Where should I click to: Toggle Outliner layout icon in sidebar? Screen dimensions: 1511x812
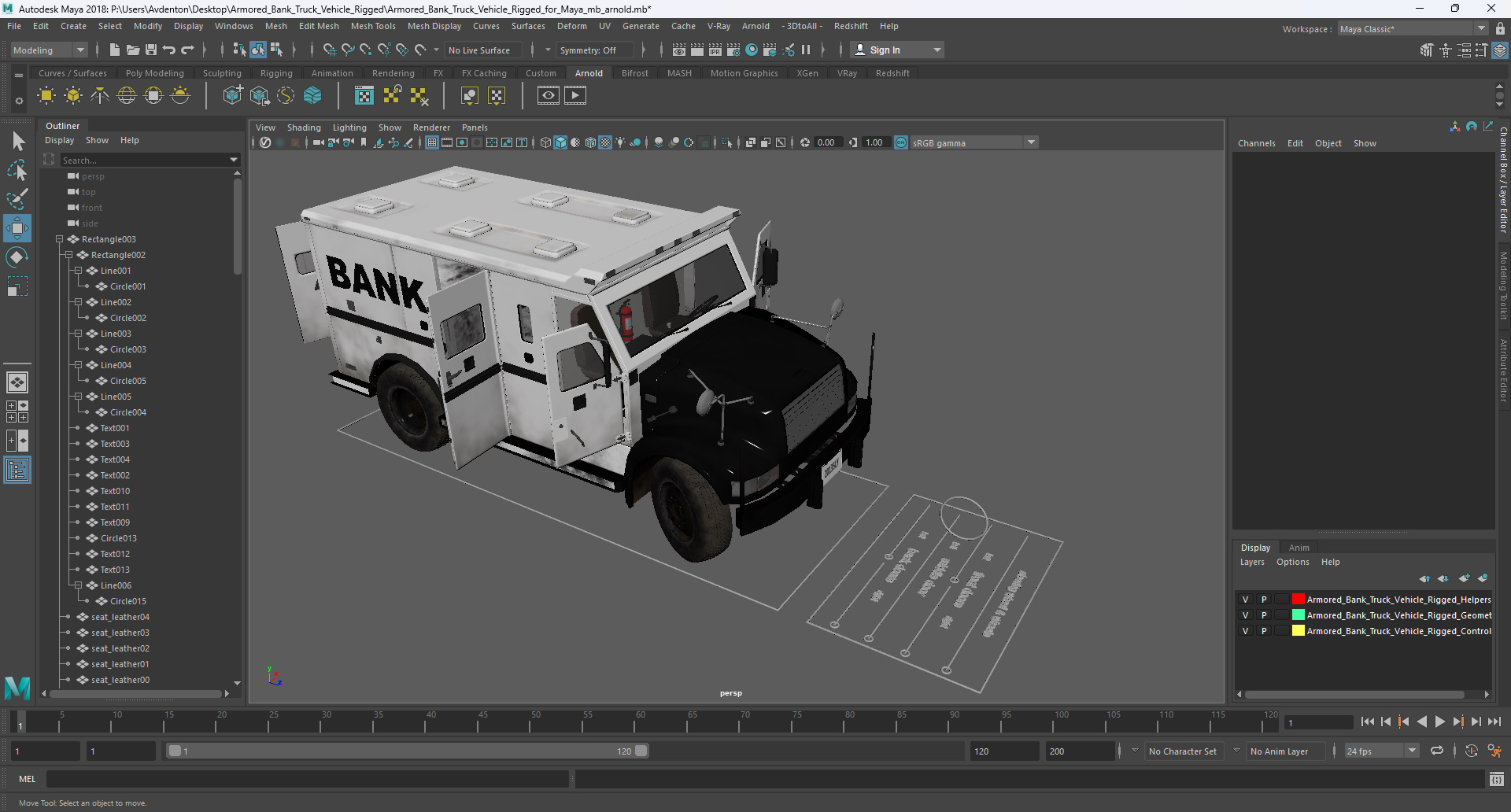coord(17,471)
